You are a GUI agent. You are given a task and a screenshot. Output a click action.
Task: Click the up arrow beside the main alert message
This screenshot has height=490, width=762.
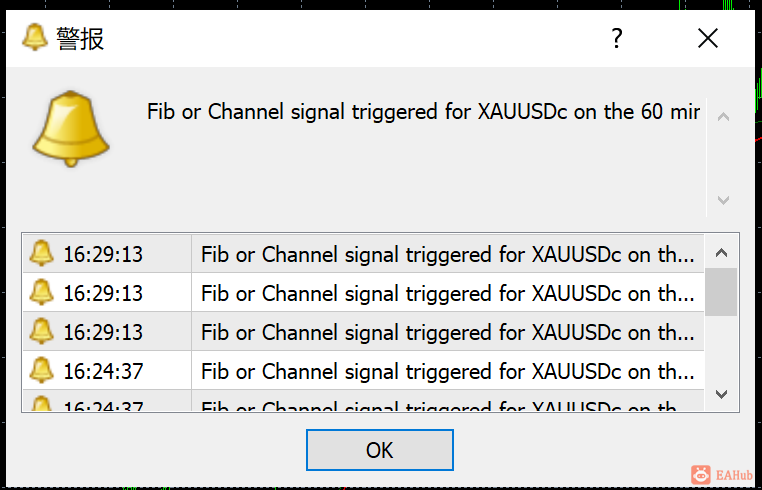[724, 117]
